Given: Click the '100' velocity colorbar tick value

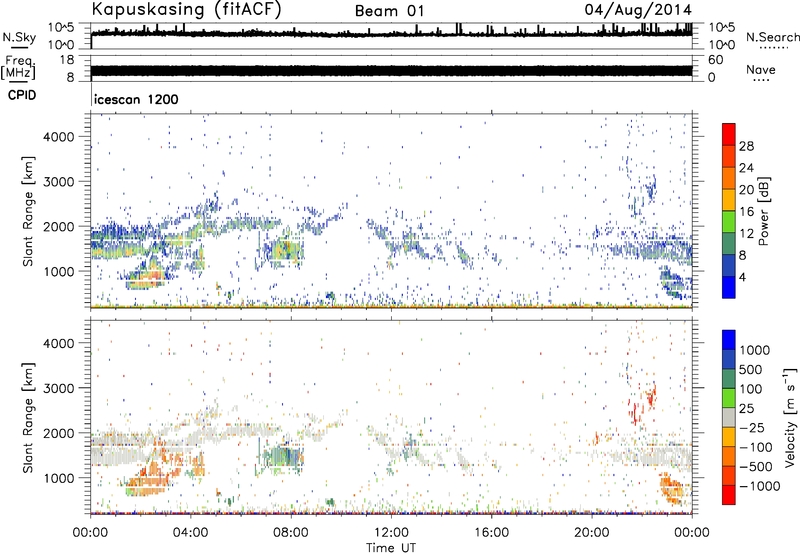Looking at the screenshot, I should click(x=751, y=389).
